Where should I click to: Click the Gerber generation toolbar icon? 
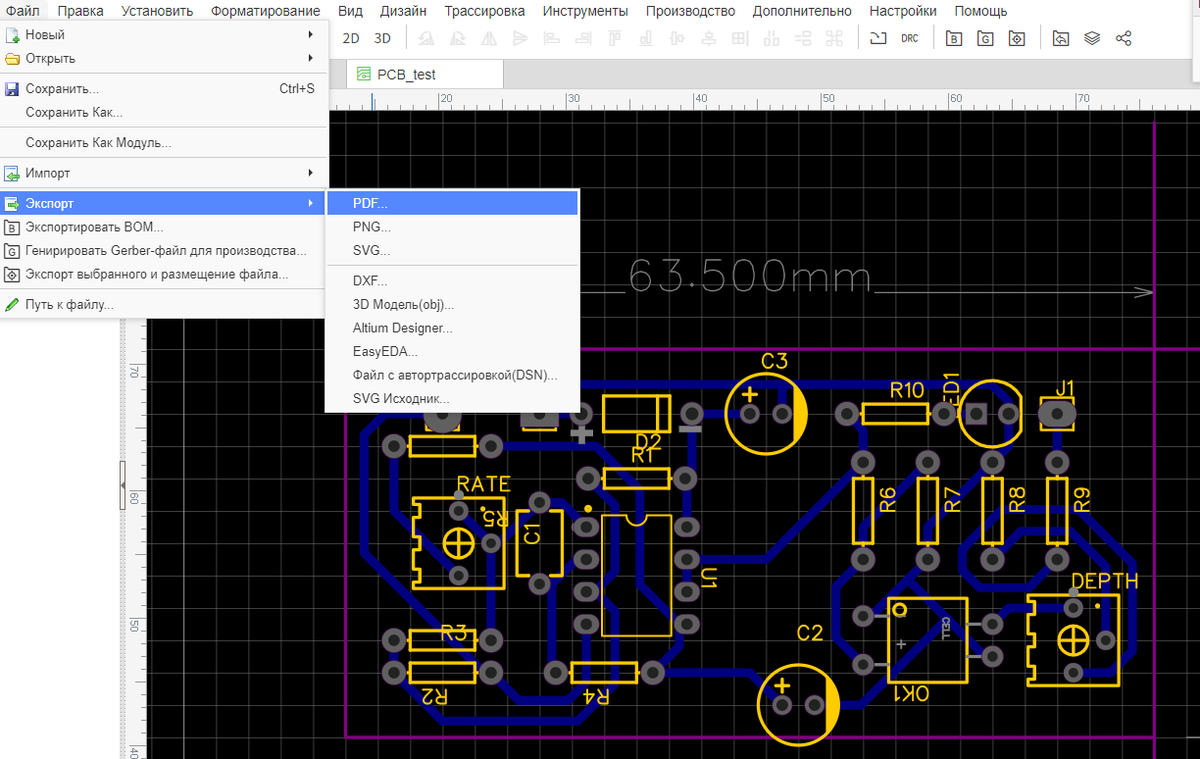[986, 38]
